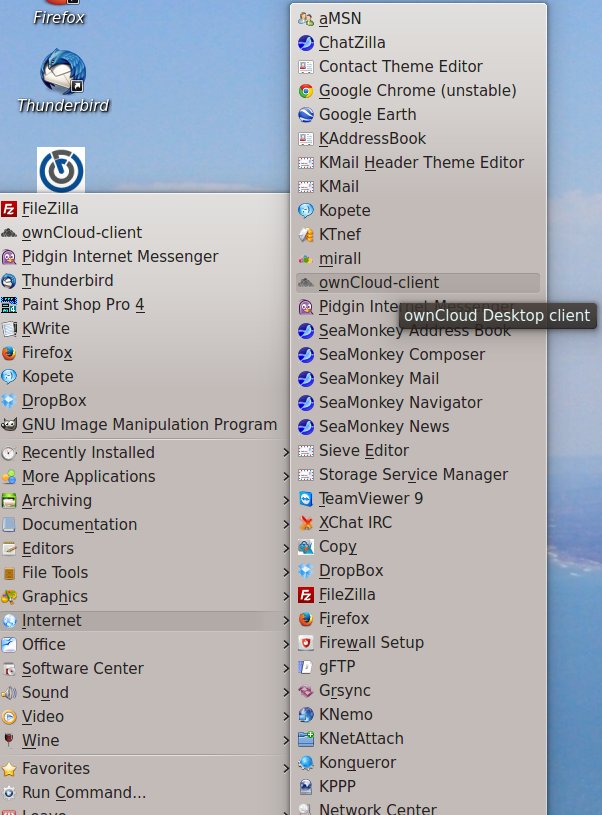The height and width of the screenshot is (815, 602).
Task: Click the Sieve Editor icon
Action: click(306, 451)
